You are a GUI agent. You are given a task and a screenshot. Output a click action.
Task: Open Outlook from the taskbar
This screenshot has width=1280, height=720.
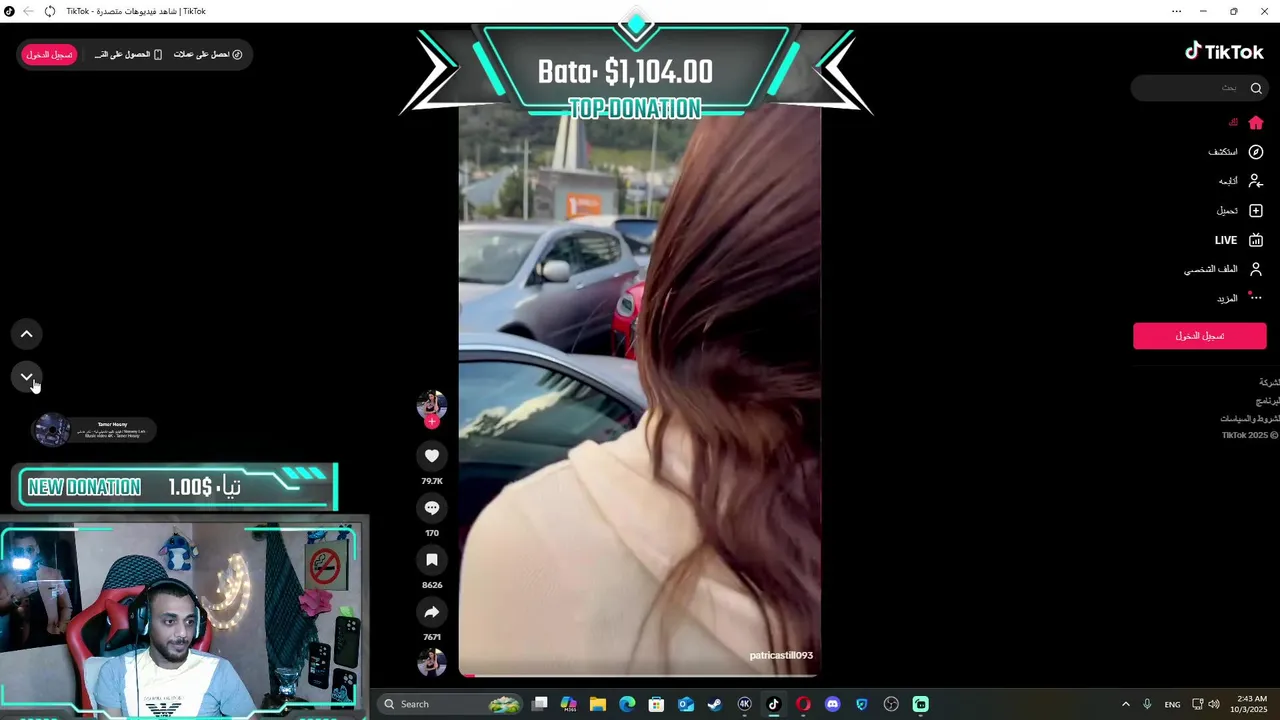686,704
